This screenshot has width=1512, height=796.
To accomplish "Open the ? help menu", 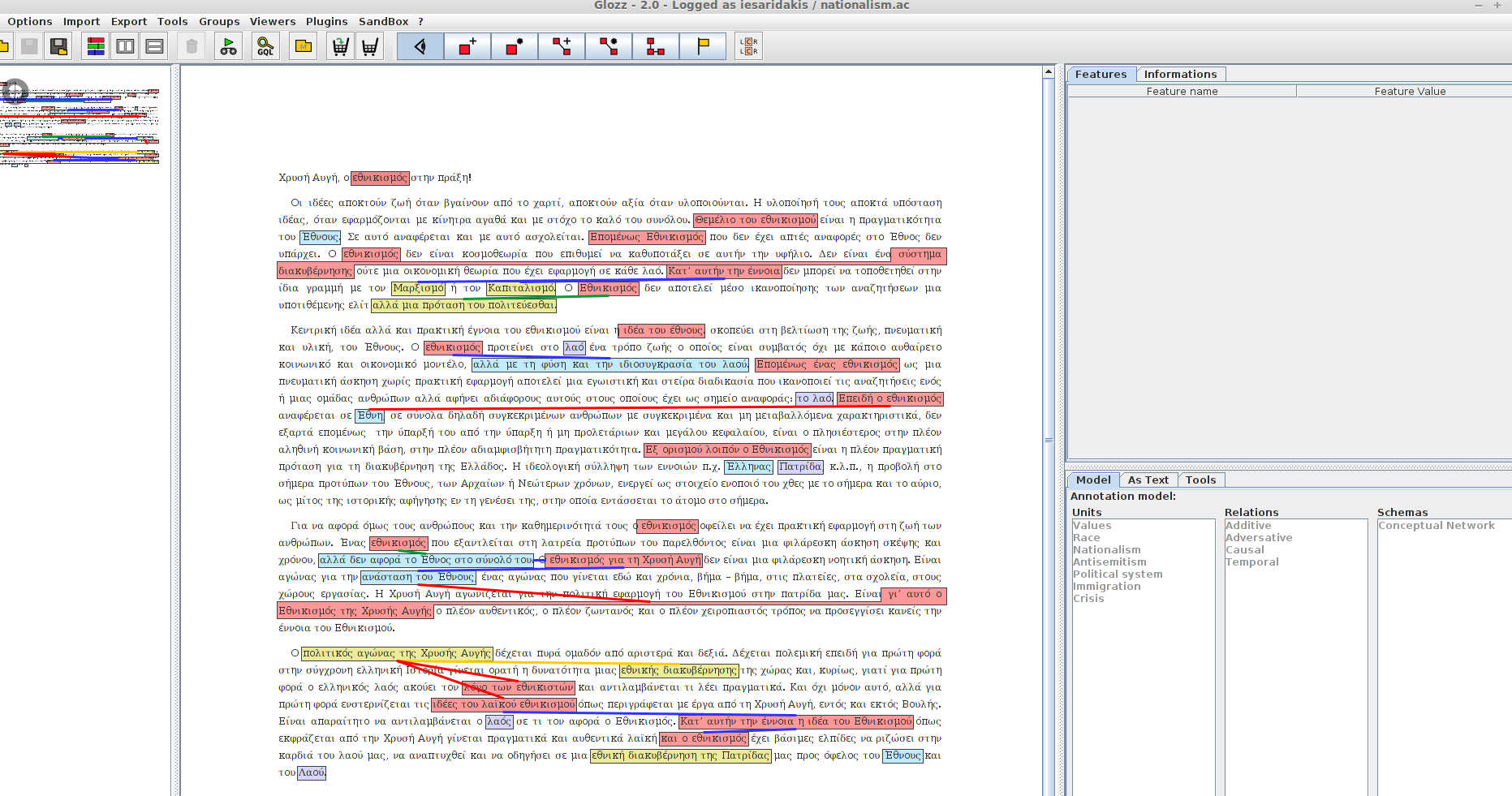I will (x=420, y=21).
